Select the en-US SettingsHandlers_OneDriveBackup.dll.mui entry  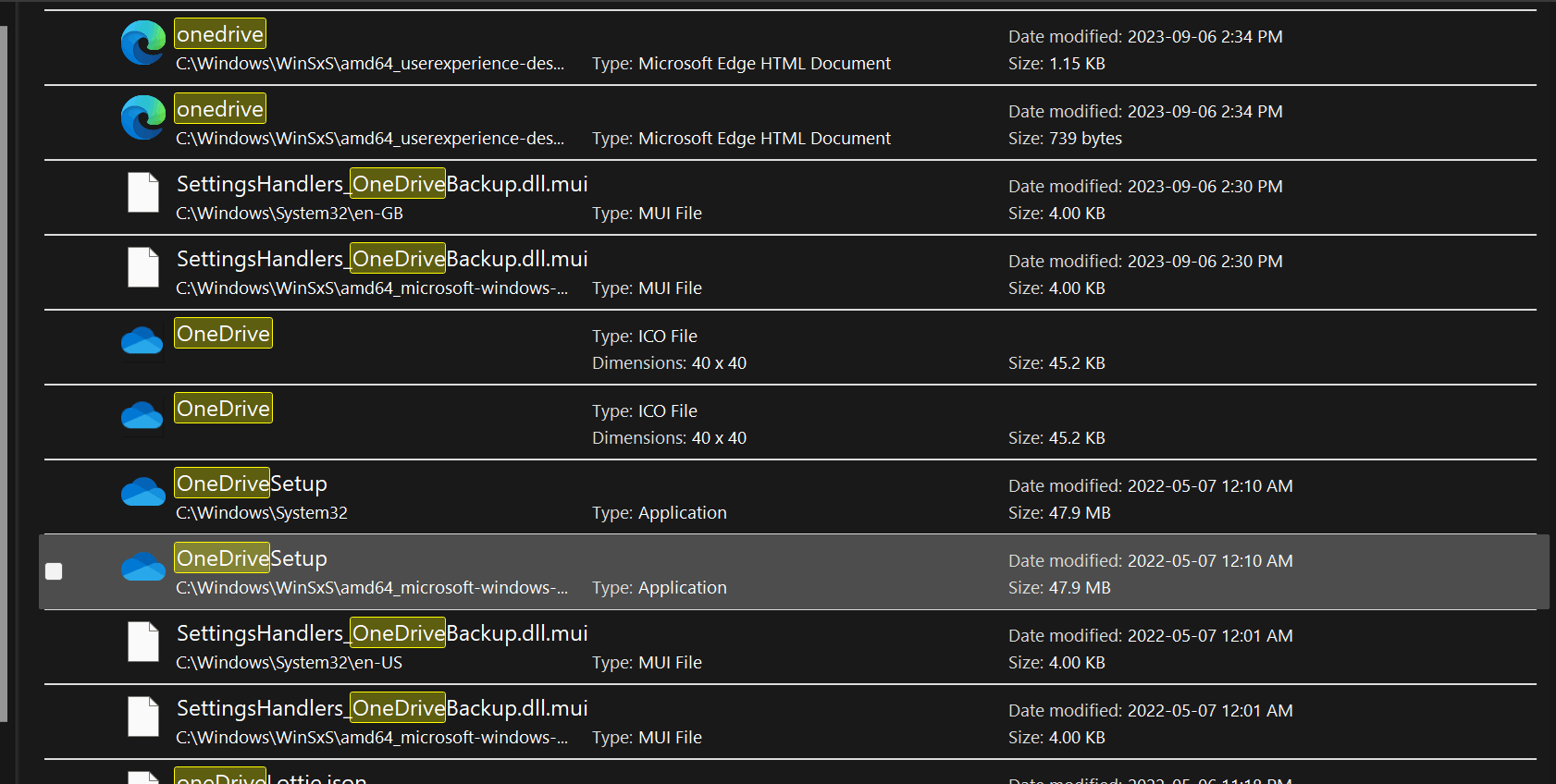point(382,632)
